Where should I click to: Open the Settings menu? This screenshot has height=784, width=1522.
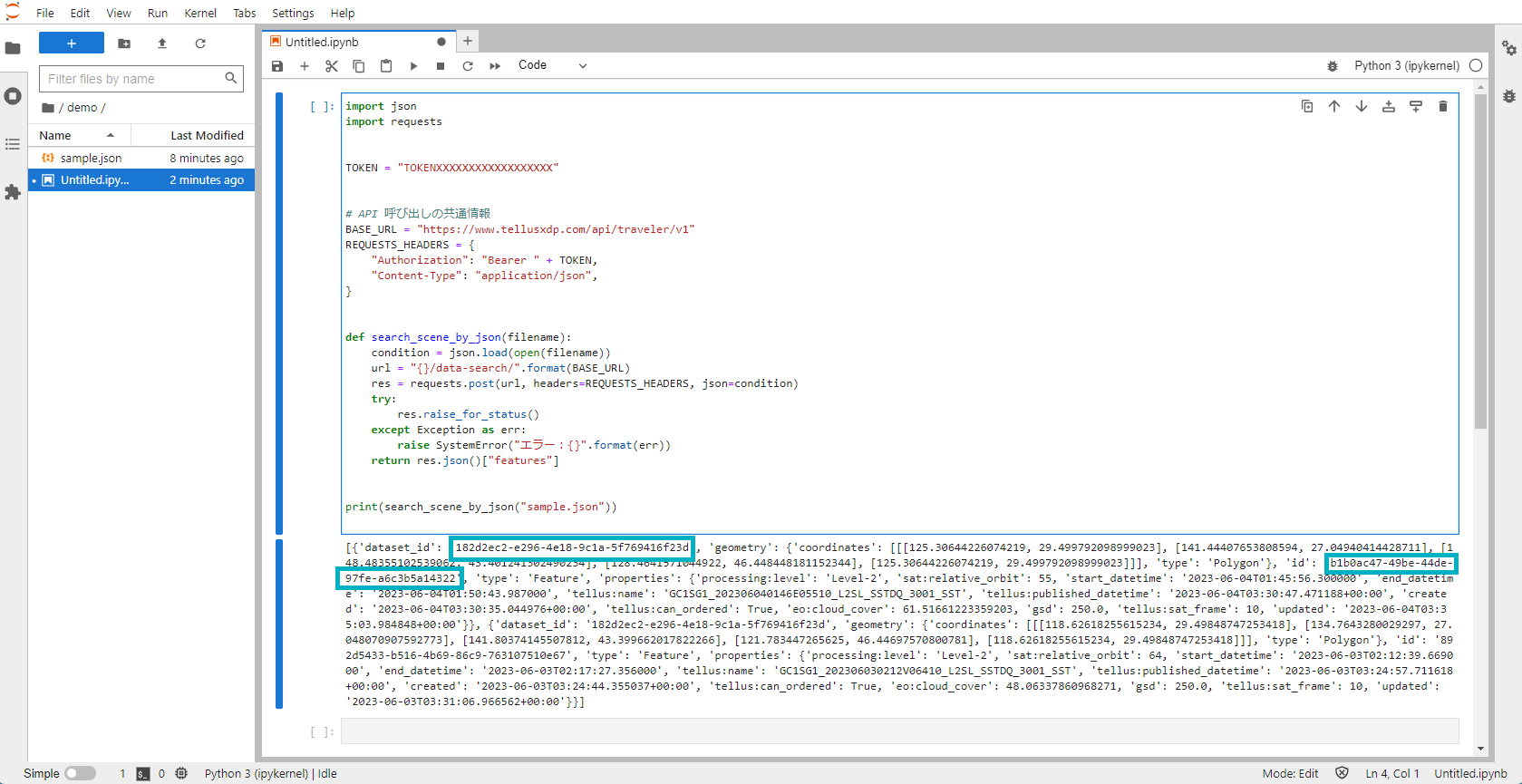pos(293,13)
